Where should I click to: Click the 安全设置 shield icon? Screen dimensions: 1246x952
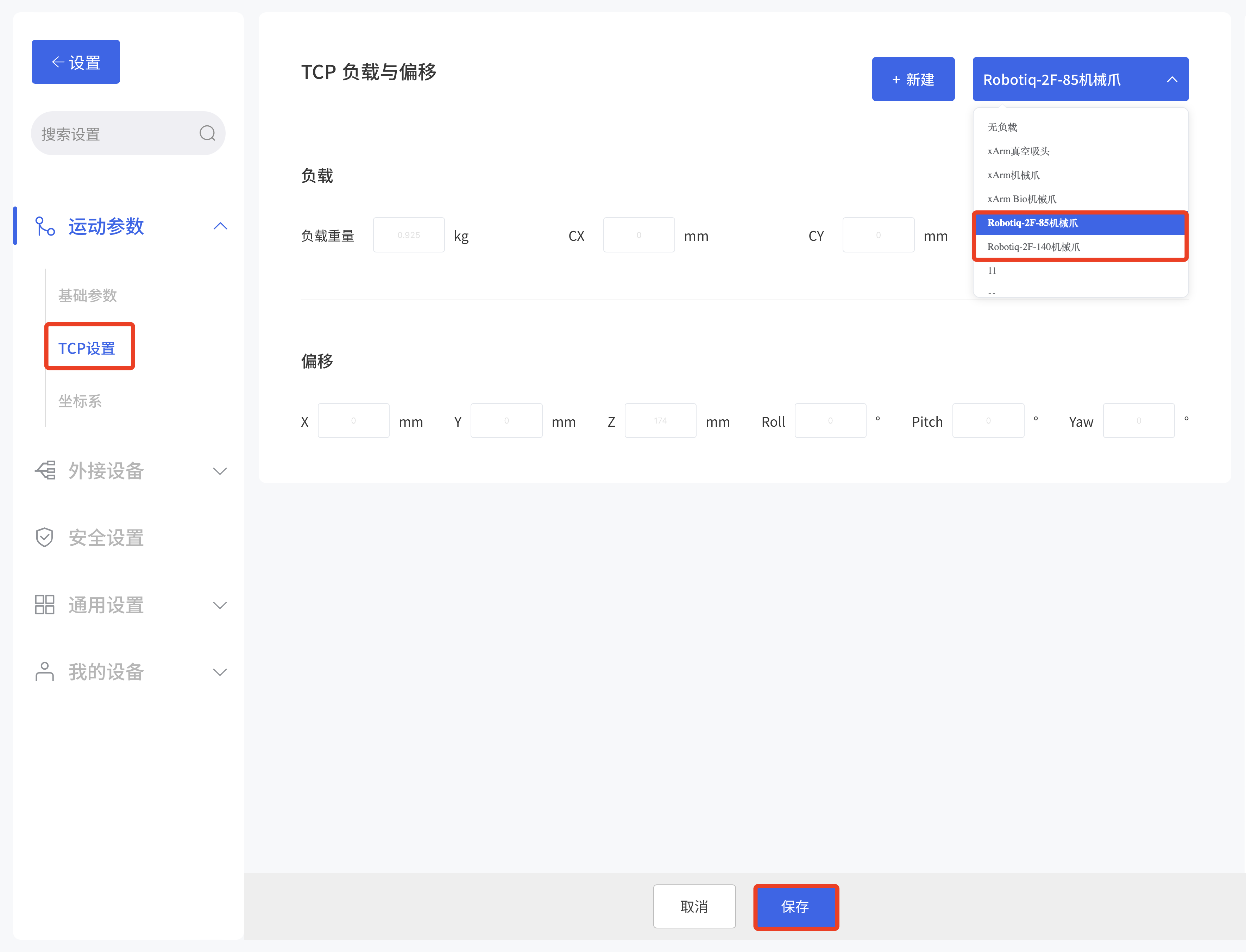44,537
